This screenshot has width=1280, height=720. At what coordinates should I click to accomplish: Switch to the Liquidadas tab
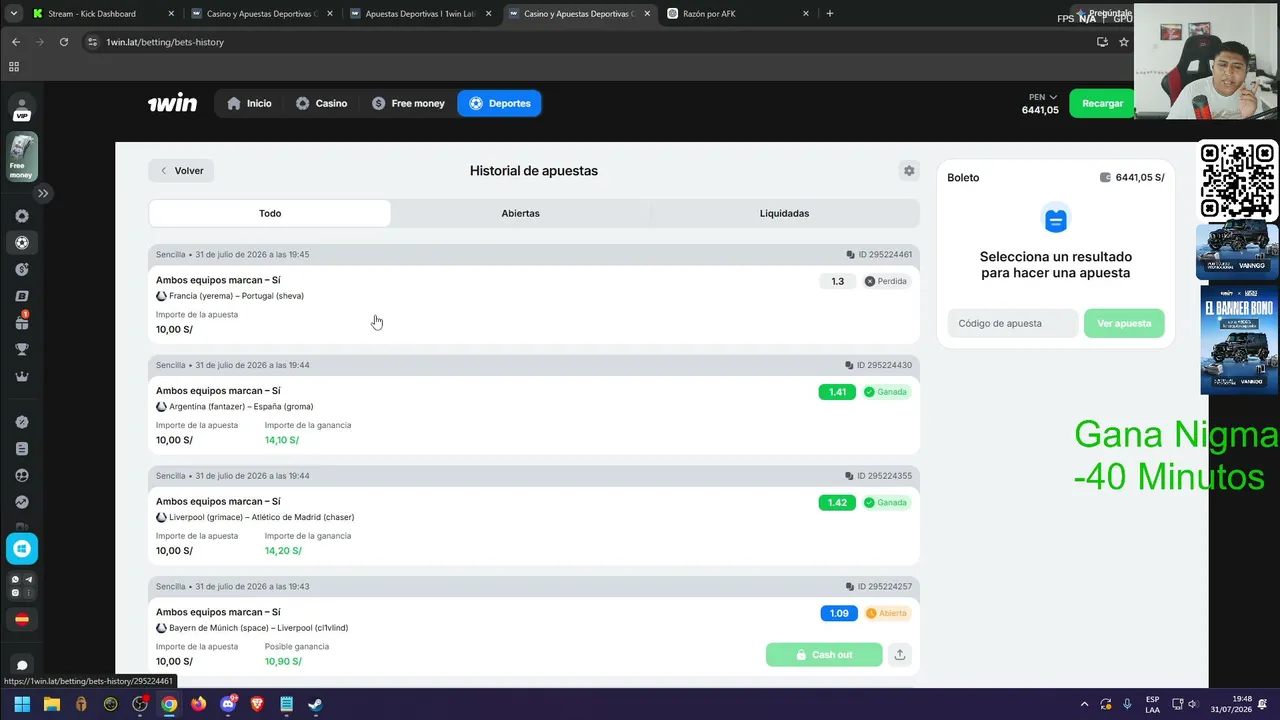[784, 213]
